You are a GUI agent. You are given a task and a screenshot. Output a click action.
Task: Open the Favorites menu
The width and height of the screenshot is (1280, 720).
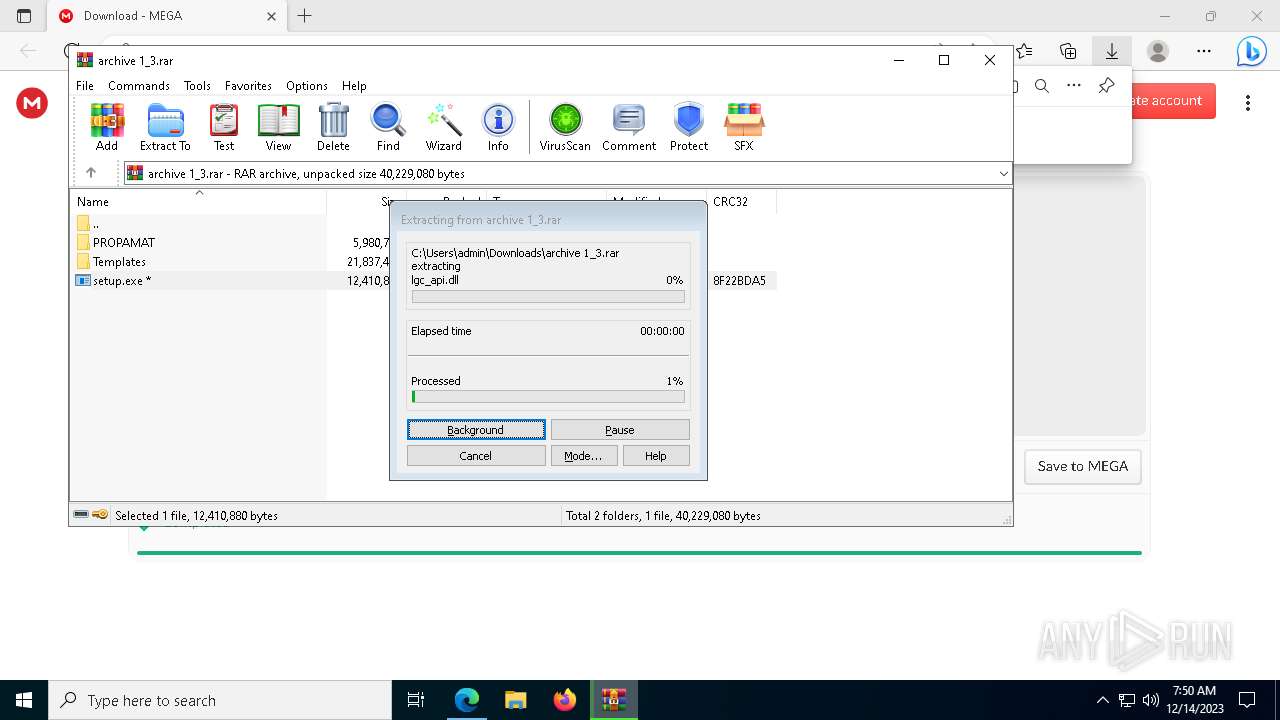pos(248,86)
